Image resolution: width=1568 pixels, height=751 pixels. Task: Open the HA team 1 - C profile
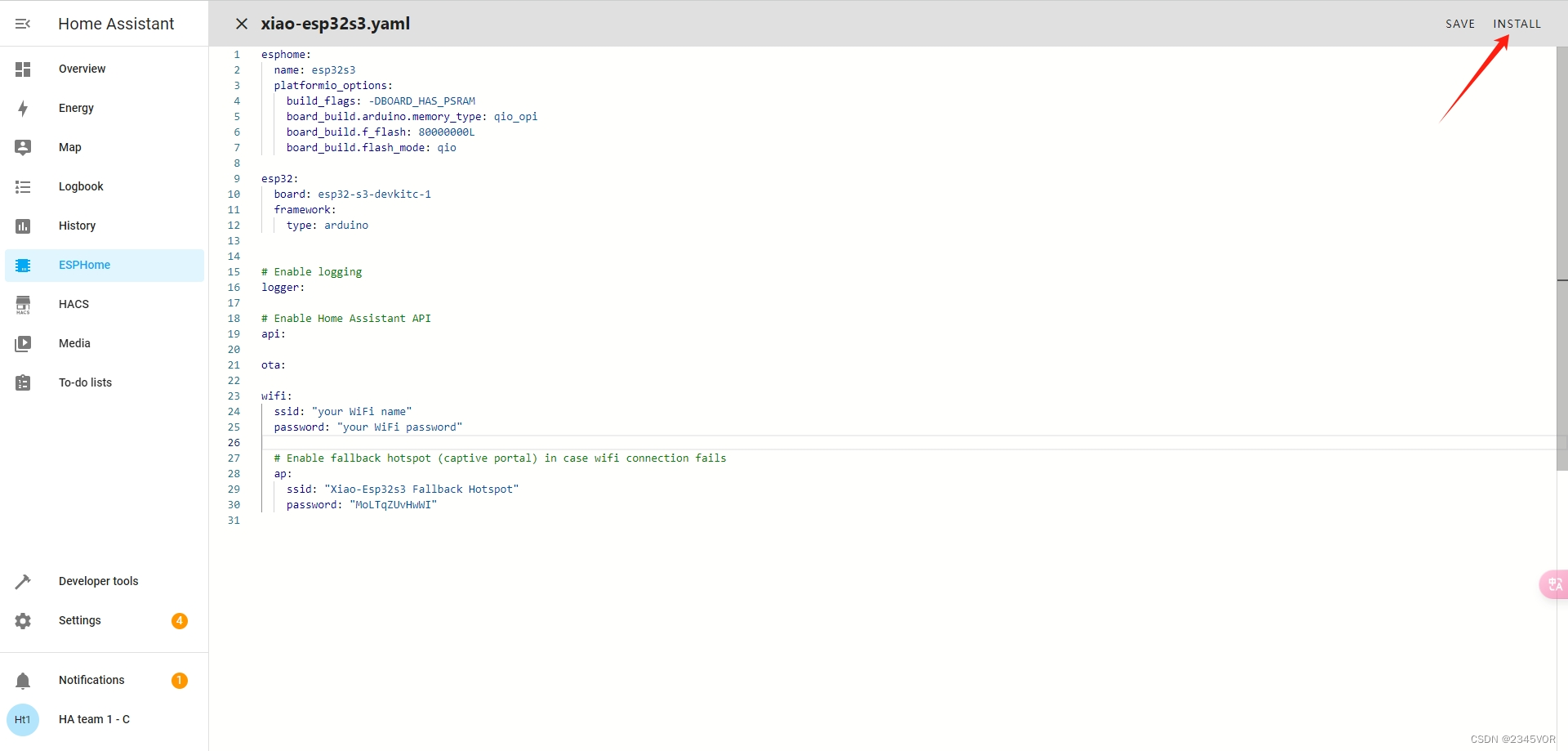click(x=94, y=720)
